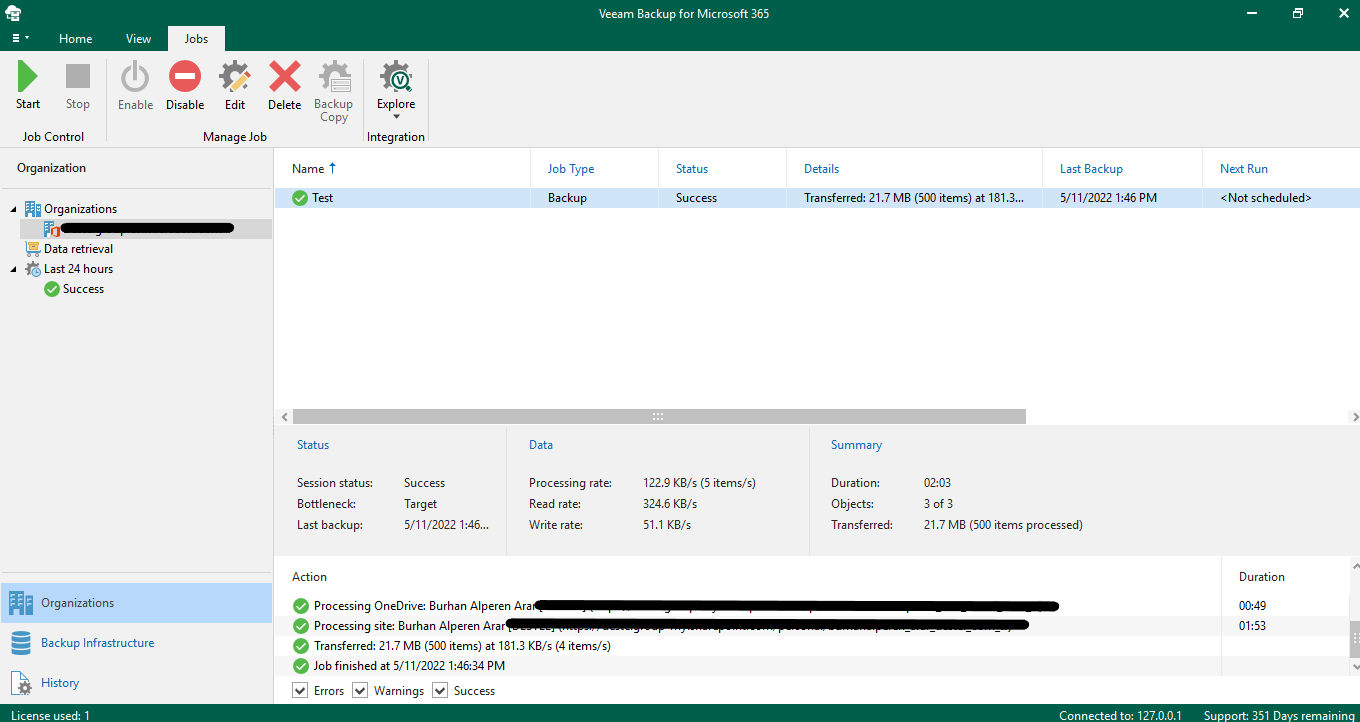This screenshot has width=1360, height=722.
Task: Click the Connected to 127.0.0.1 status
Action: click(x=1122, y=715)
